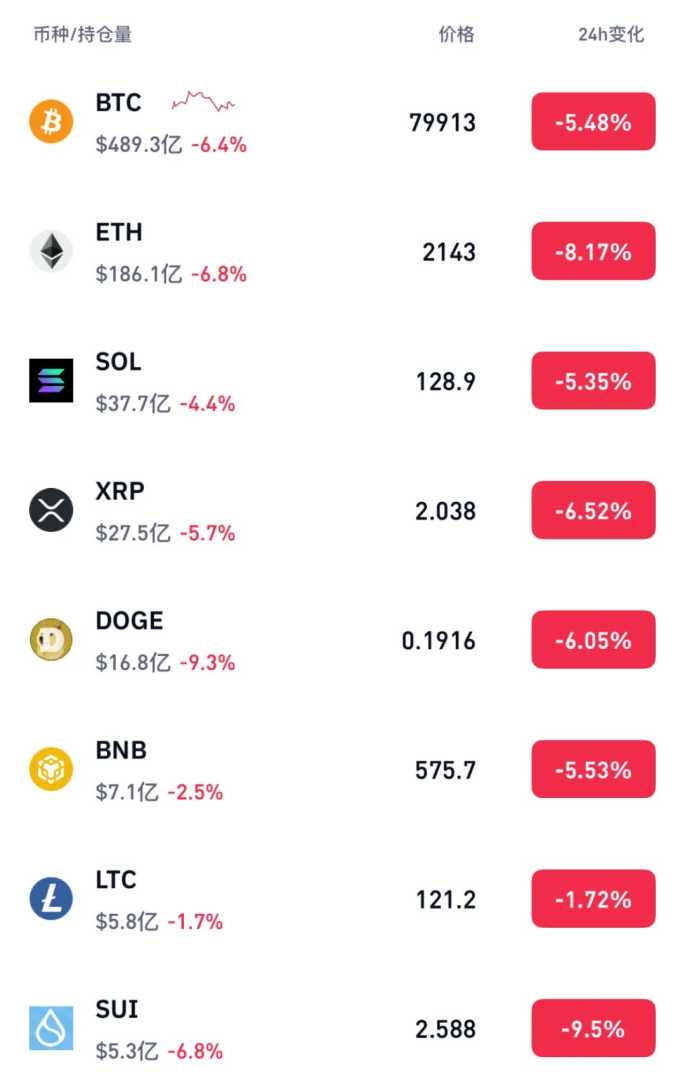Open DOGE price 0.1916
The height and width of the screenshot is (1080, 685).
(439, 641)
